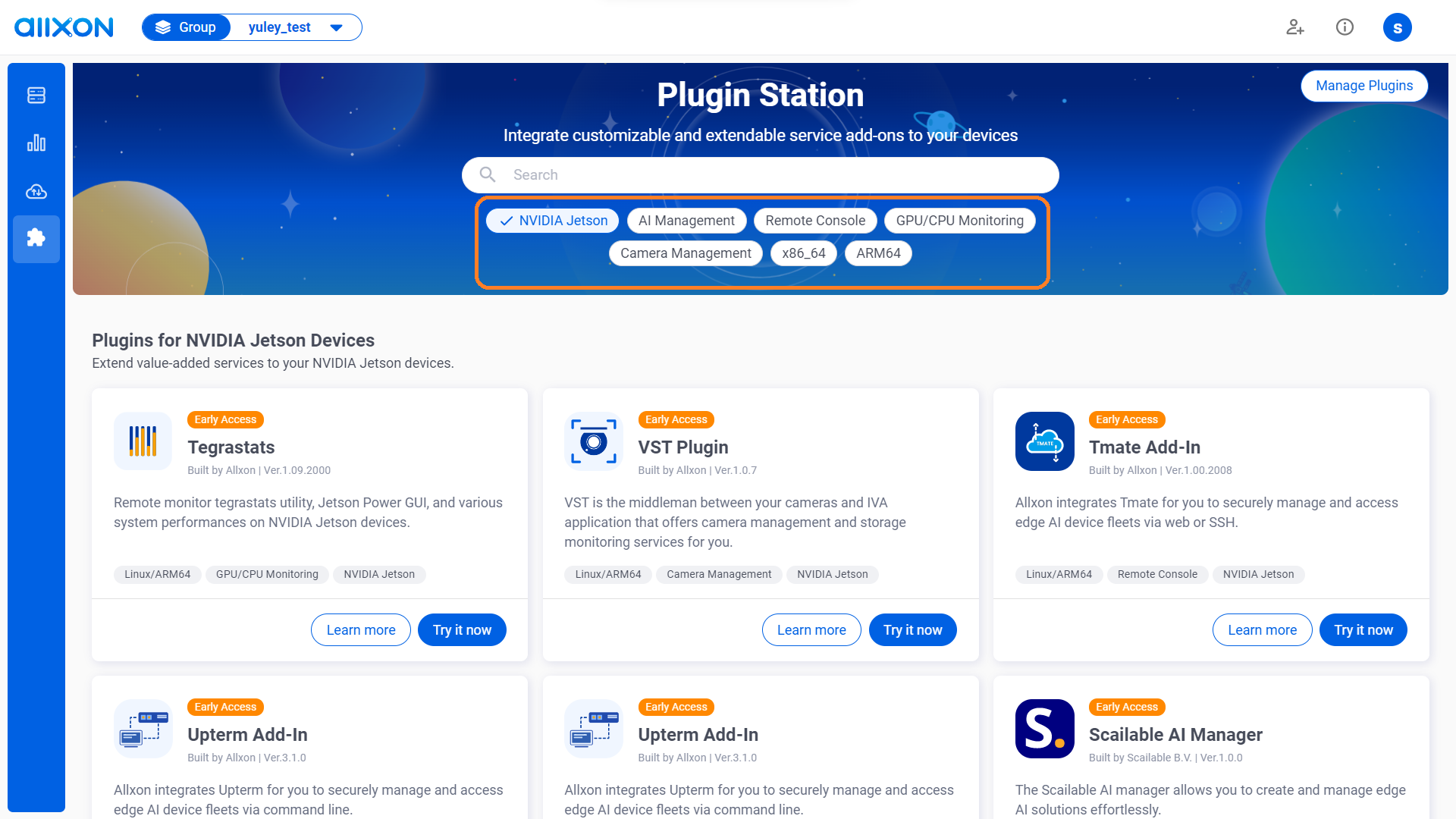
Task: Toggle the AI Management filter chip
Action: [686, 221]
